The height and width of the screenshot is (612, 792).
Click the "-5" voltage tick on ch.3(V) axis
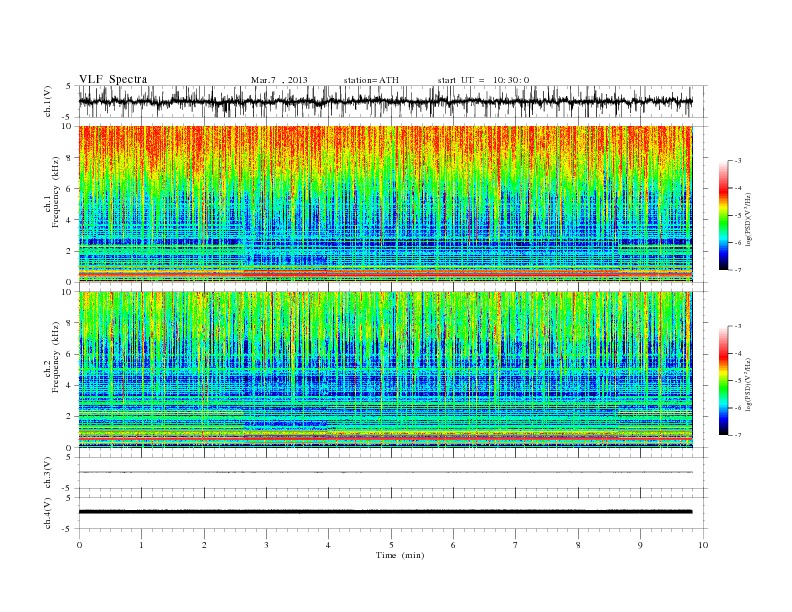(68, 488)
